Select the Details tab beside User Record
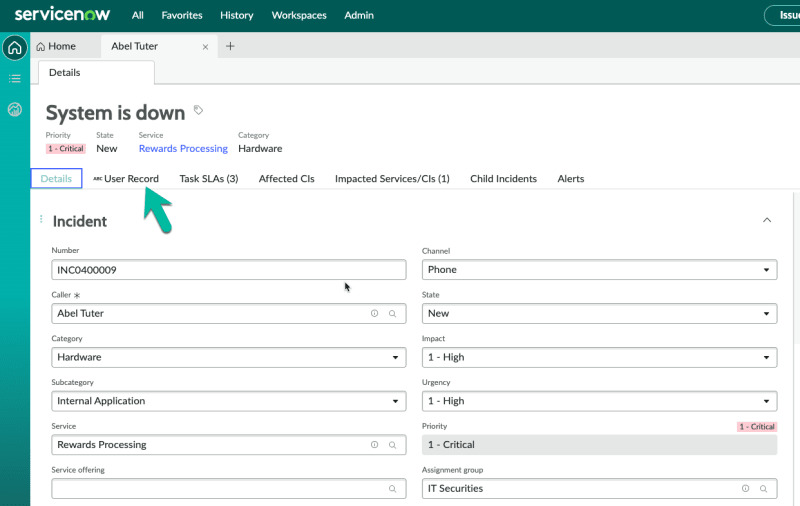The width and height of the screenshot is (800, 506). coord(56,179)
